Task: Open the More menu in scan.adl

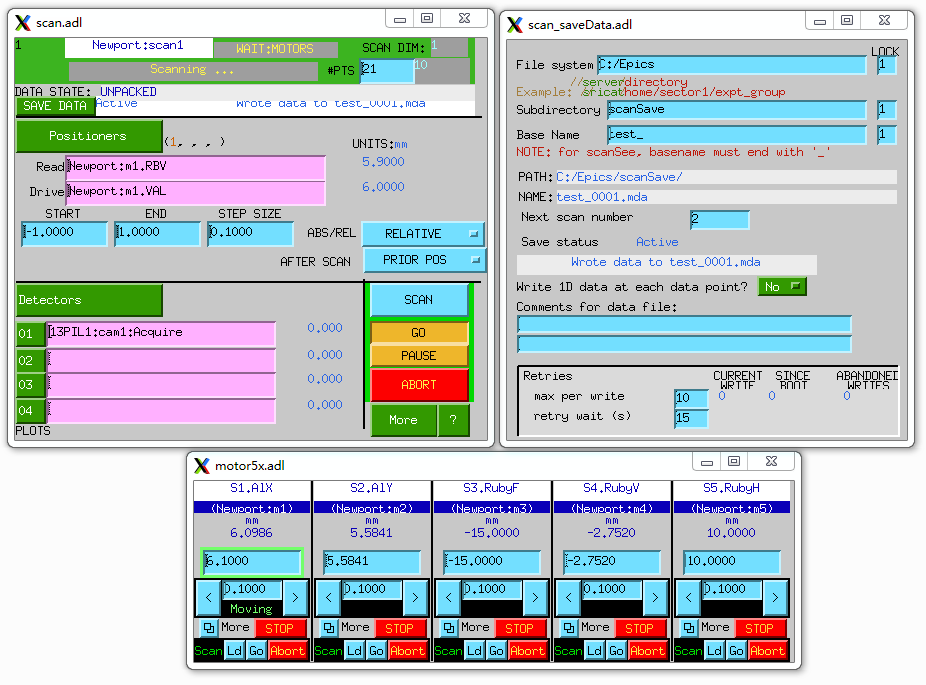Action: [x=404, y=420]
